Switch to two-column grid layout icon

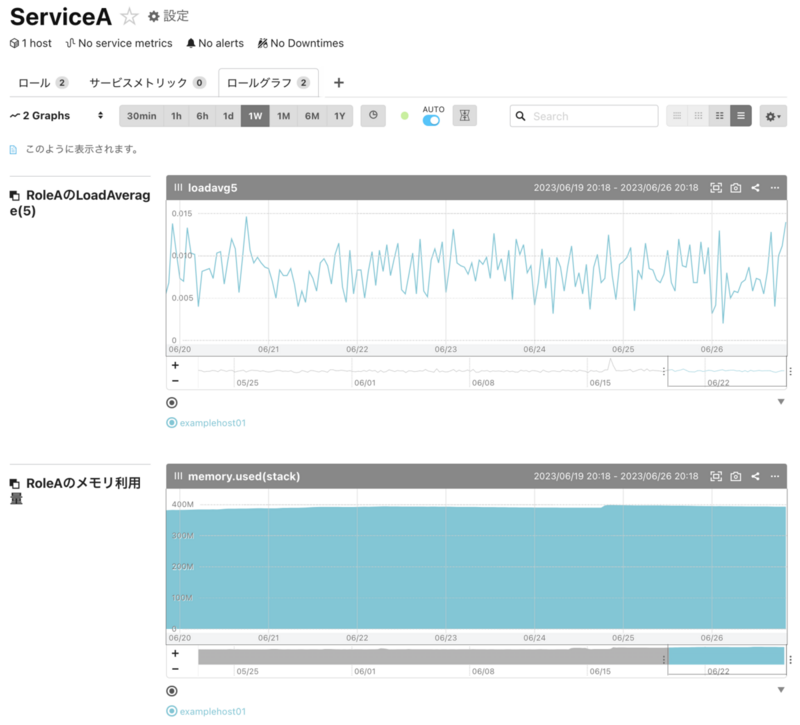[x=719, y=116]
